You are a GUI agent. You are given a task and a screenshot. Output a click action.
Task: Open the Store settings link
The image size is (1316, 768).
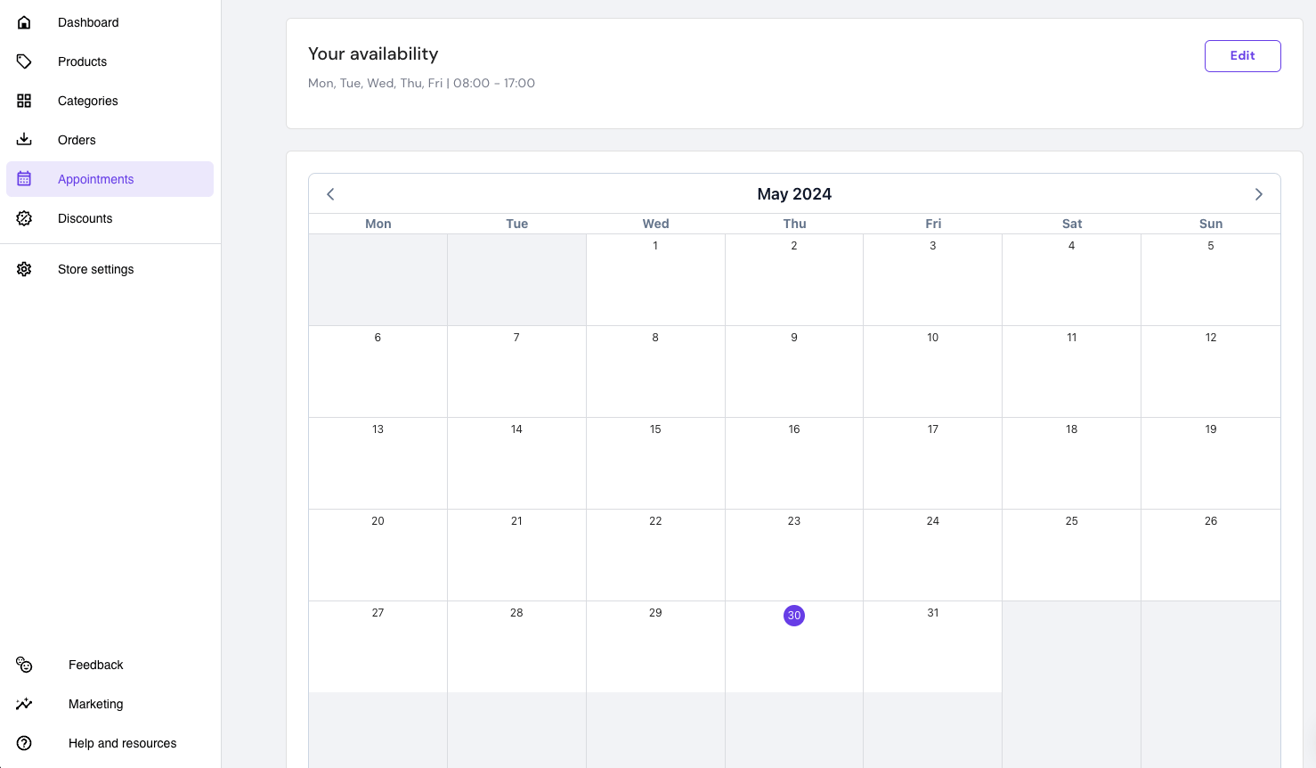click(95, 268)
